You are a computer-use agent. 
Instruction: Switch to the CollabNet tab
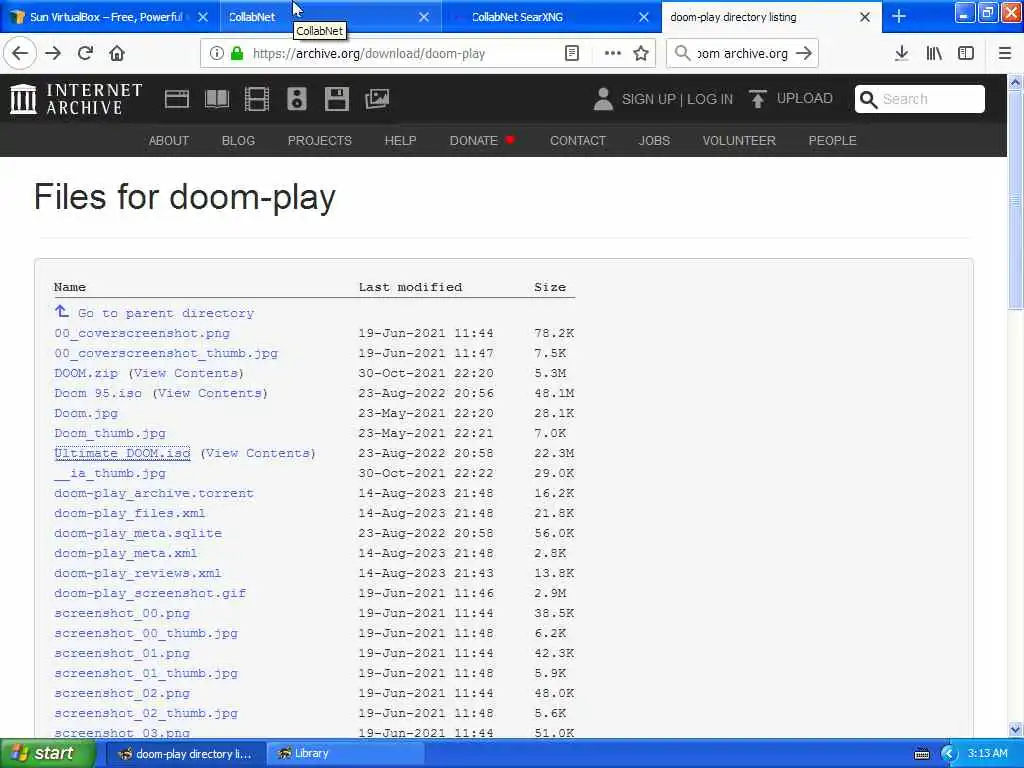[x=330, y=17]
